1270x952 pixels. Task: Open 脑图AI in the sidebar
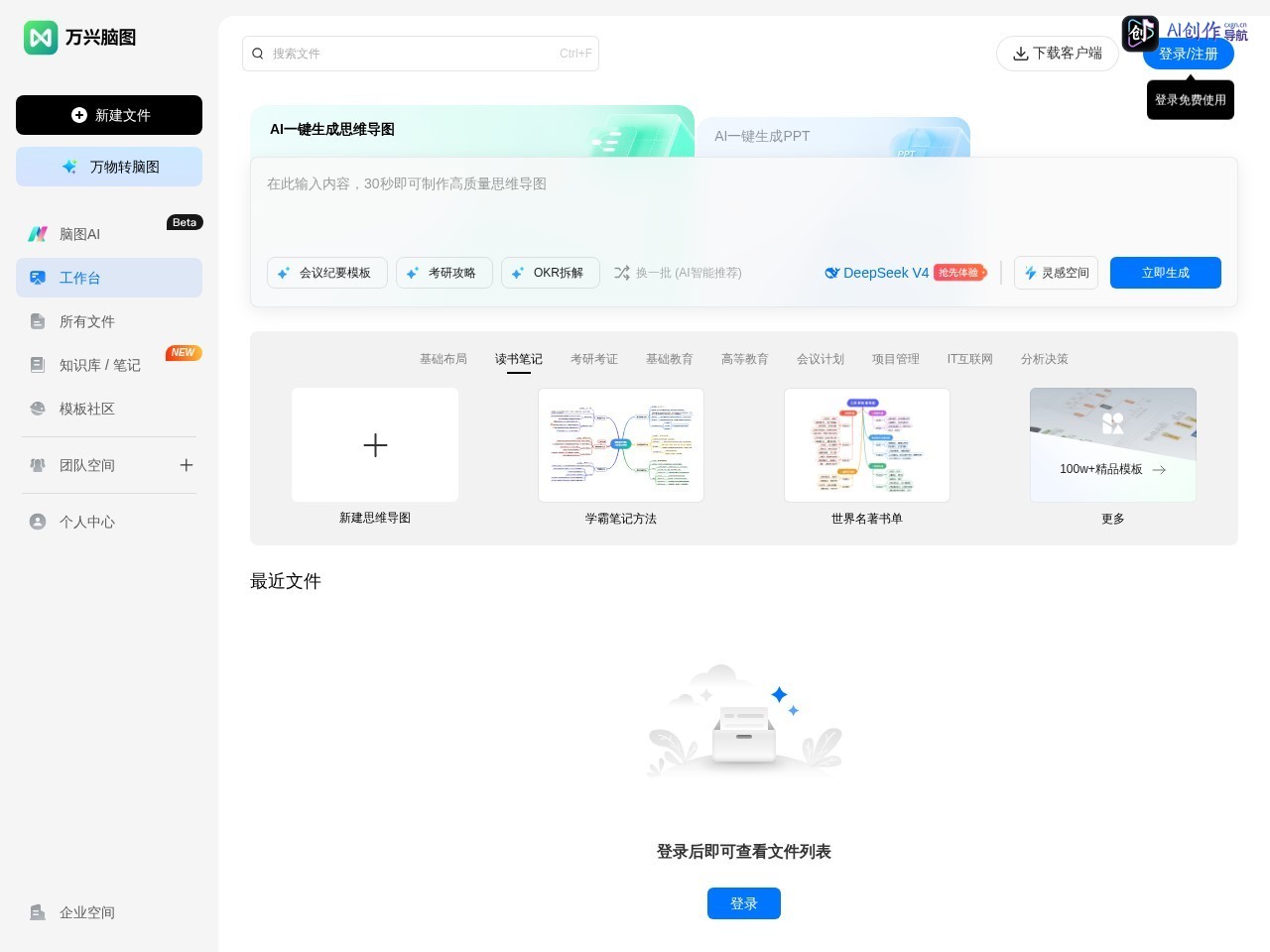pos(109,234)
